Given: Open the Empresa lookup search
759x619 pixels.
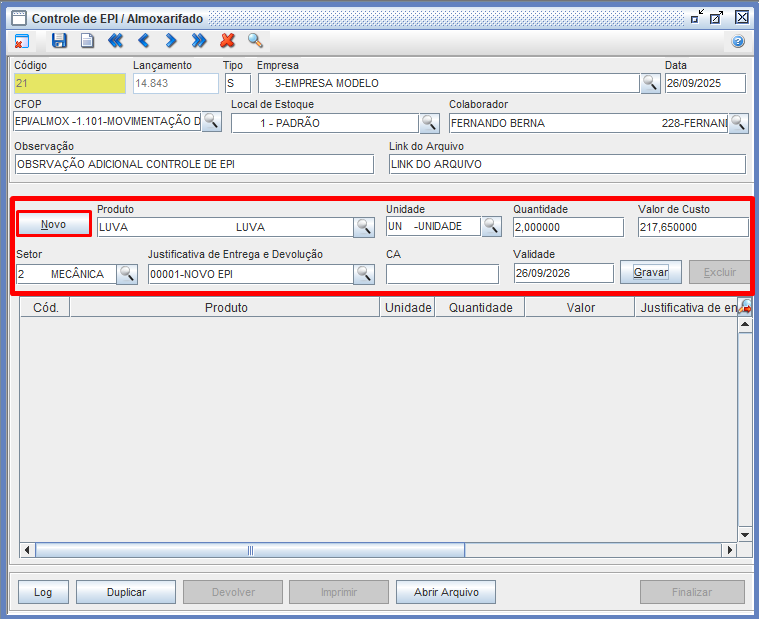Looking at the screenshot, I should (651, 83).
